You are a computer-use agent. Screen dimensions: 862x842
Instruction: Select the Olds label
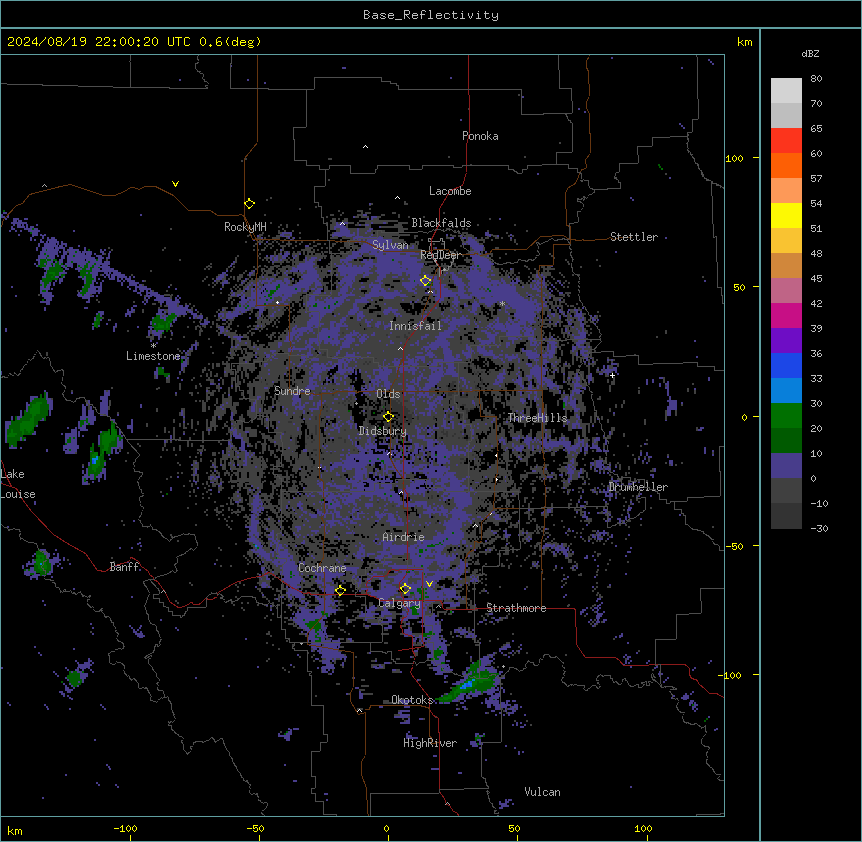pos(388,394)
